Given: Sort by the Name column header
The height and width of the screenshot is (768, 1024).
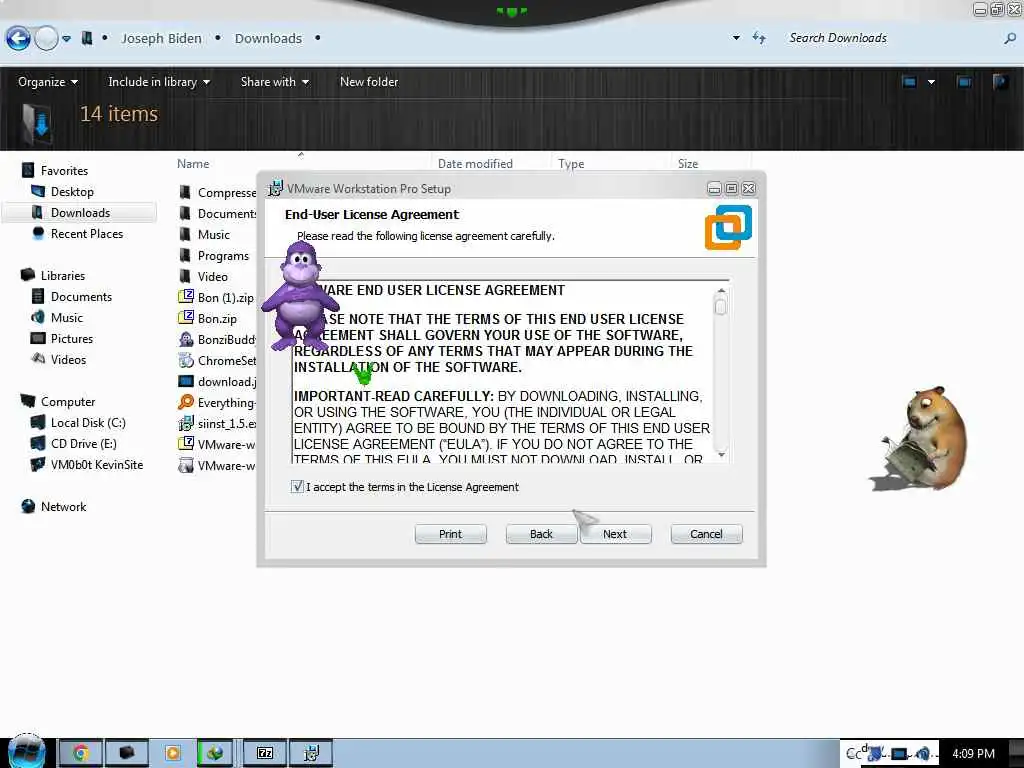Looking at the screenshot, I should [193, 164].
